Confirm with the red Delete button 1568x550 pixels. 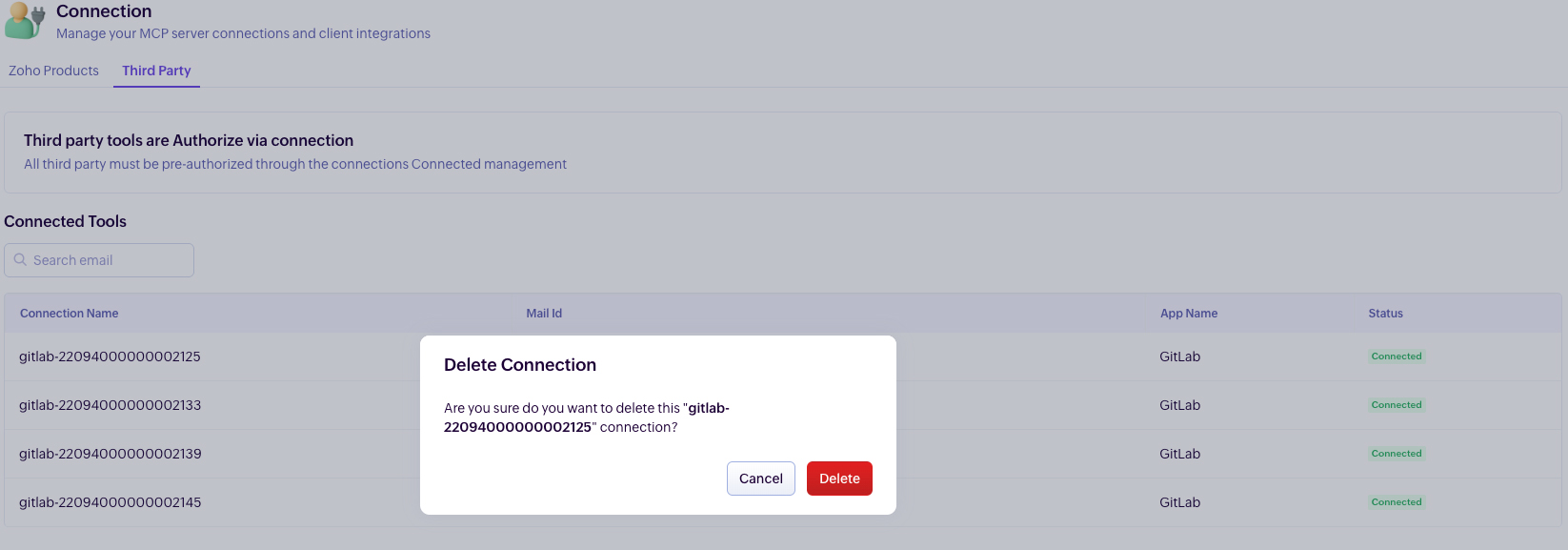pos(839,479)
